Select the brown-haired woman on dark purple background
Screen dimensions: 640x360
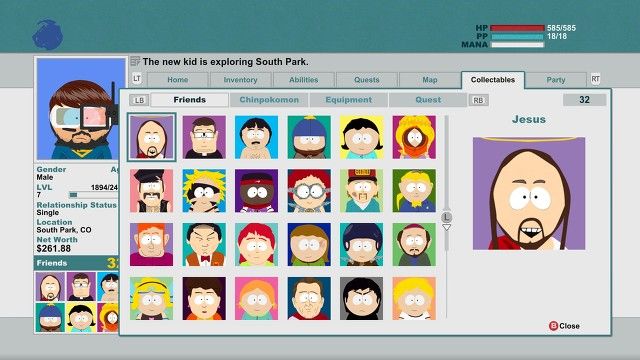coord(204,298)
